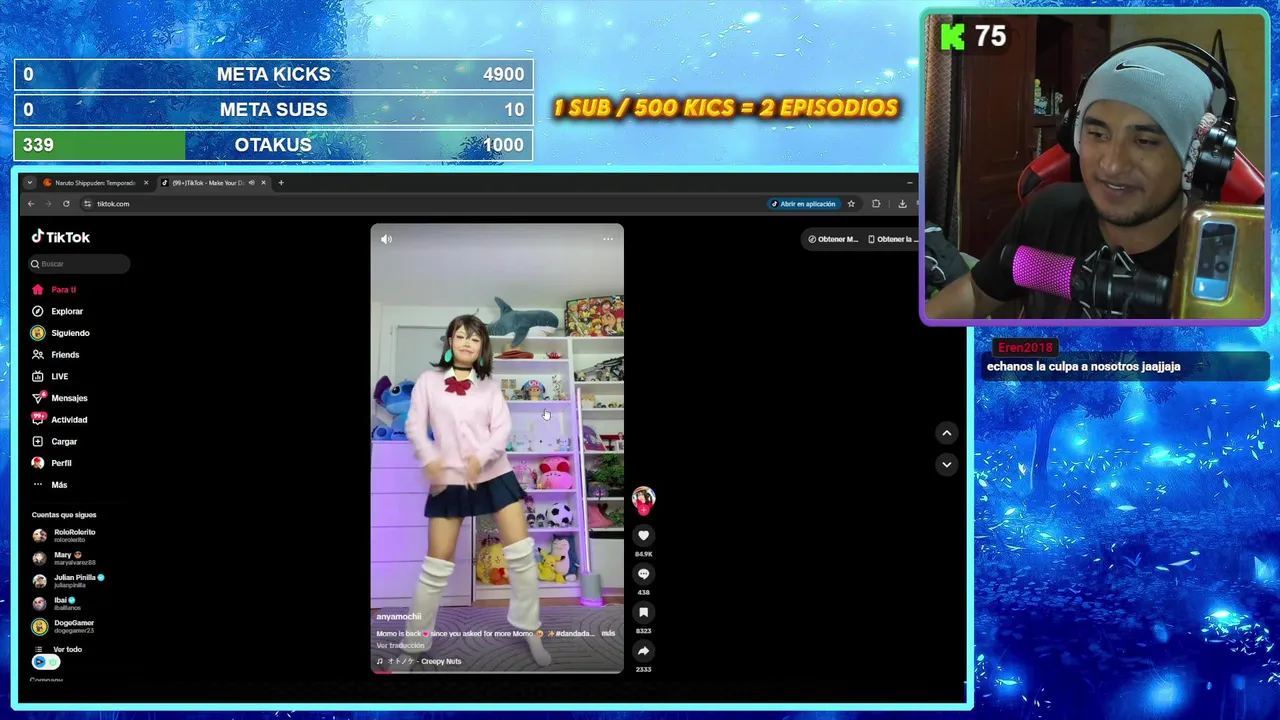Screen dimensions: 1280x720
Task: Like the video with heart icon
Action: tap(643, 535)
